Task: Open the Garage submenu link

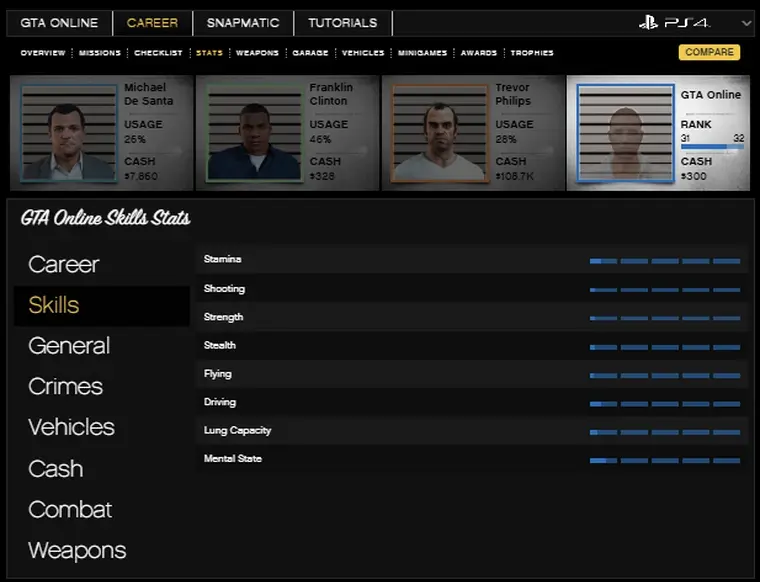Action: pyautogui.click(x=310, y=53)
